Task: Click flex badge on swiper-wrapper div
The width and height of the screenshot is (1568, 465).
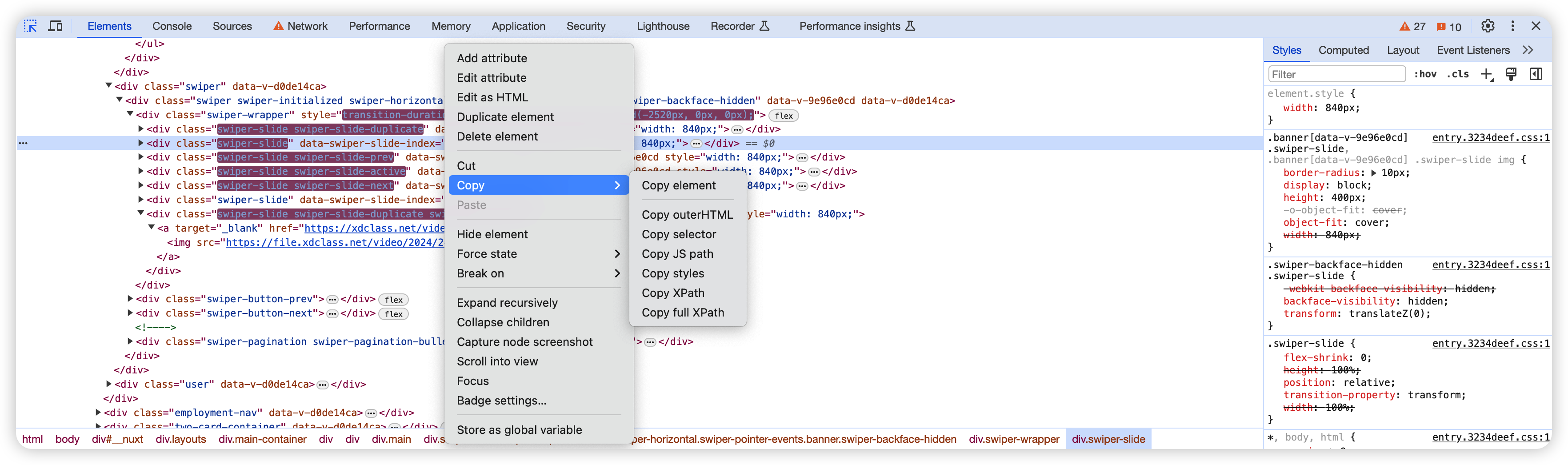Action: pyautogui.click(x=784, y=116)
